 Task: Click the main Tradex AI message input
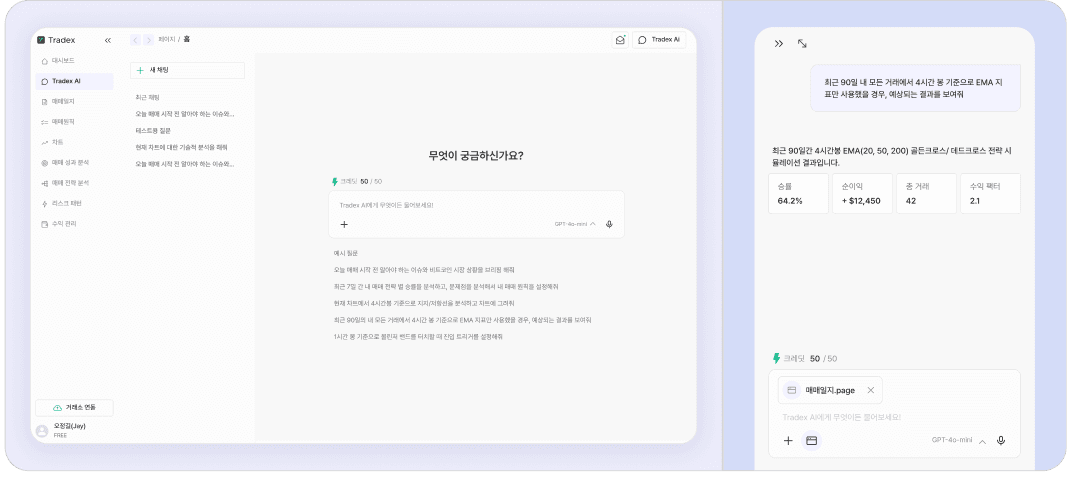click(476, 205)
